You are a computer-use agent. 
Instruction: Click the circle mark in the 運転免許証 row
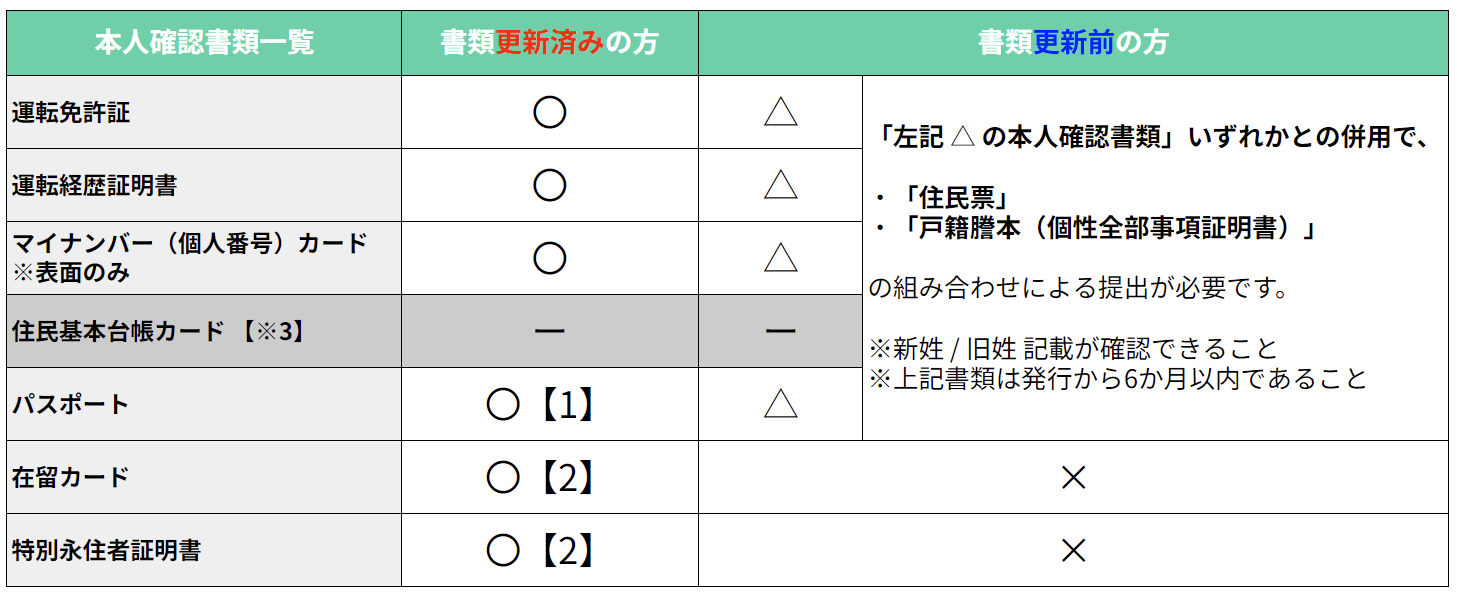pyautogui.click(x=549, y=112)
